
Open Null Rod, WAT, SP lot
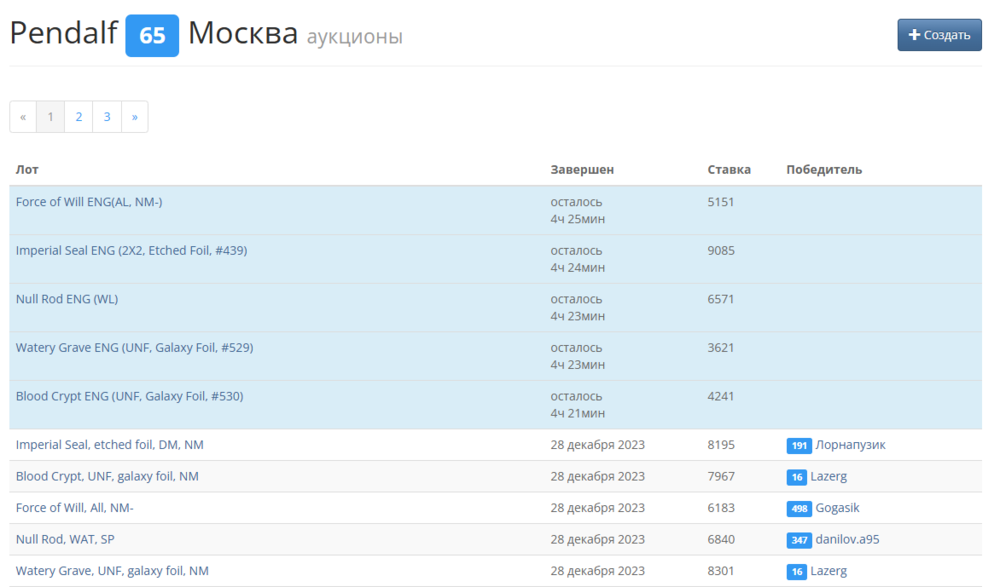[65, 540]
